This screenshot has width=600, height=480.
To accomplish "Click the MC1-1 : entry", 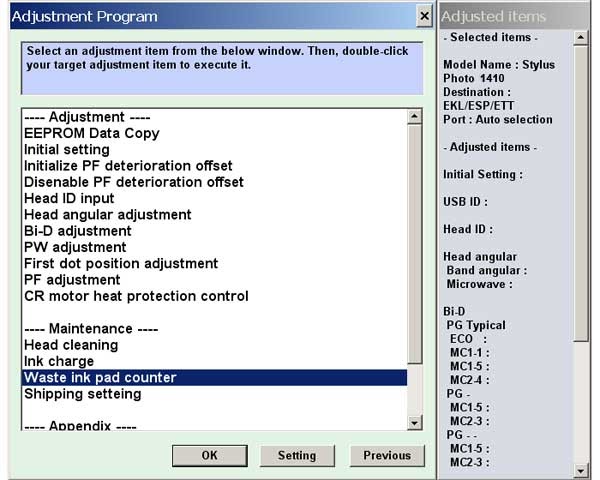I will [470, 353].
